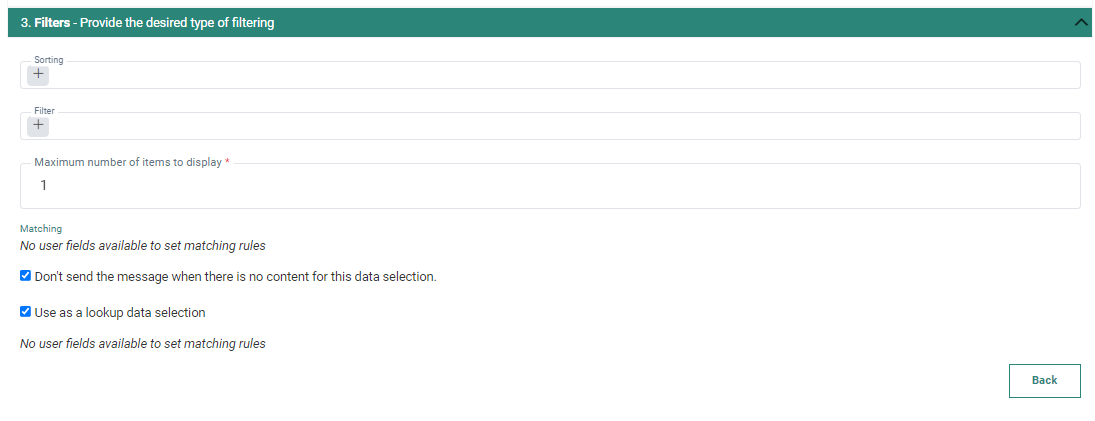Add a sorting rule with the plus icon
1095x421 pixels.
[x=38, y=74]
